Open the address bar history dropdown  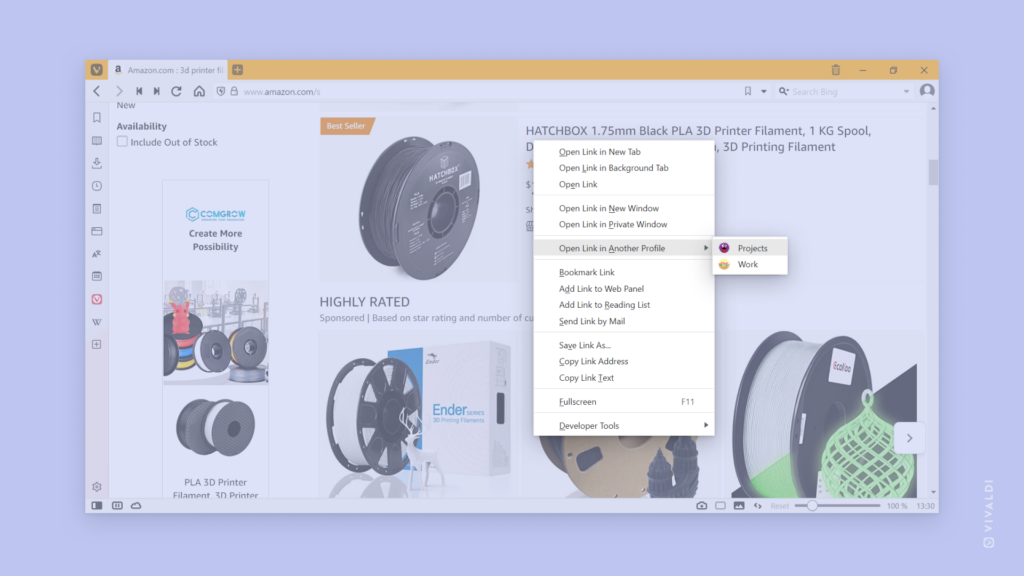point(763,91)
